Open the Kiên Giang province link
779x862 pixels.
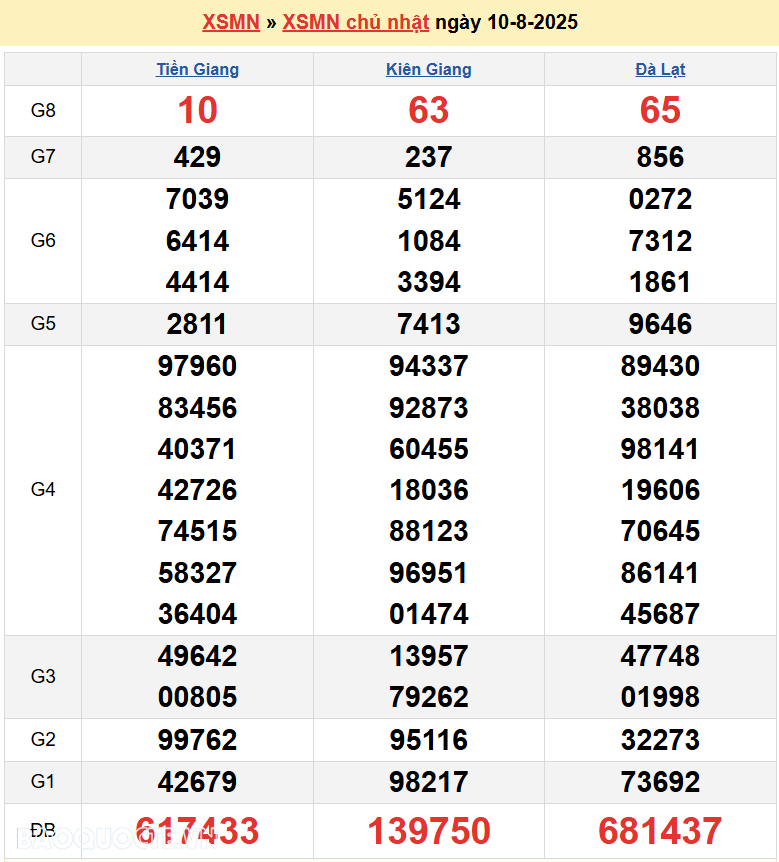[429, 70]
